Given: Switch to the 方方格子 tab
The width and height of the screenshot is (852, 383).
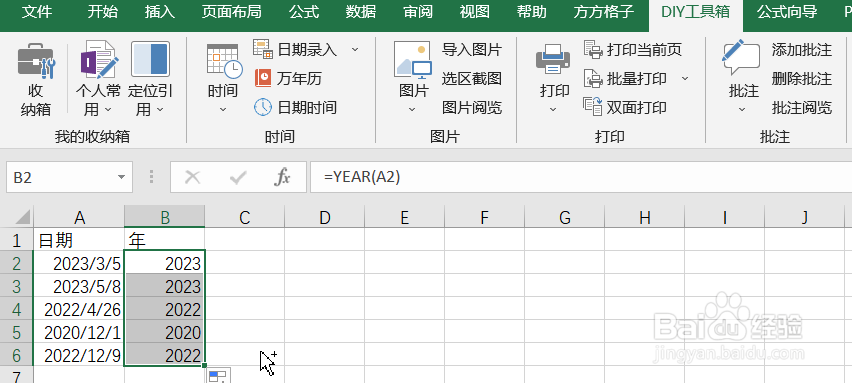Looking at the screenshot, I should pyautogui.click(x=603, y=12).
